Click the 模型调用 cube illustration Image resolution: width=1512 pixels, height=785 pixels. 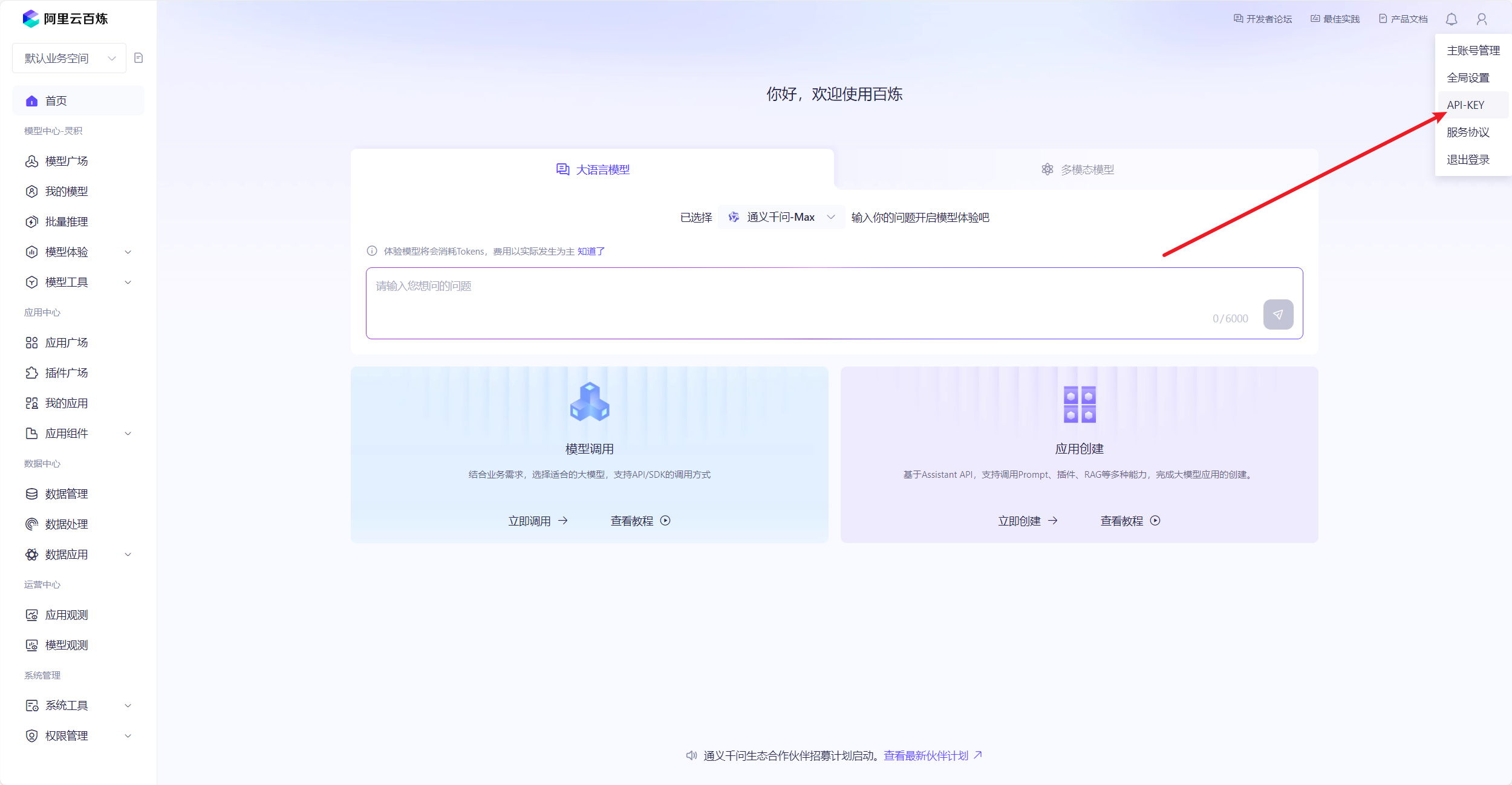click(590, 402)
